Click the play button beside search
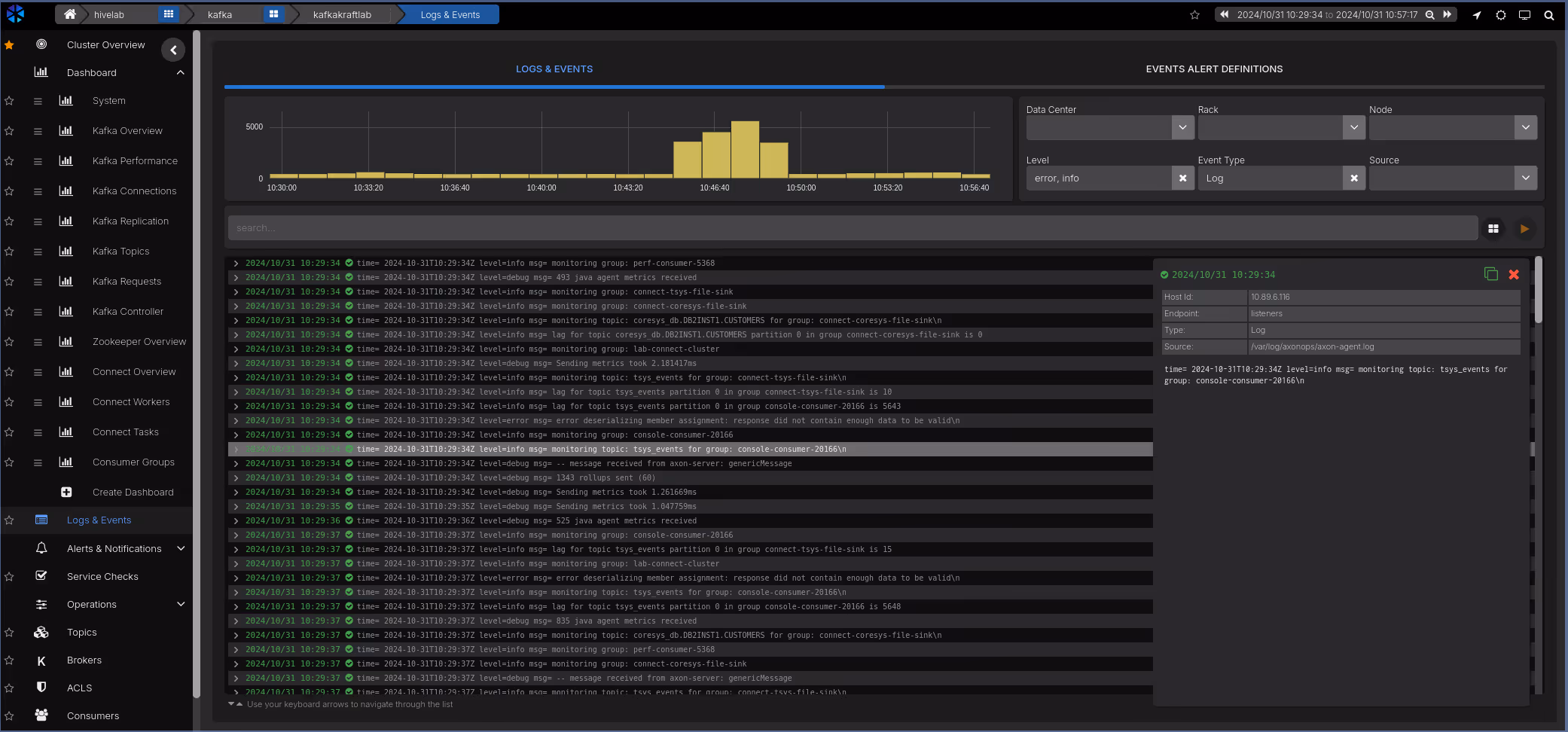Image resolution: width=1568 pixels, height=732 pixels. [1524, 228]
